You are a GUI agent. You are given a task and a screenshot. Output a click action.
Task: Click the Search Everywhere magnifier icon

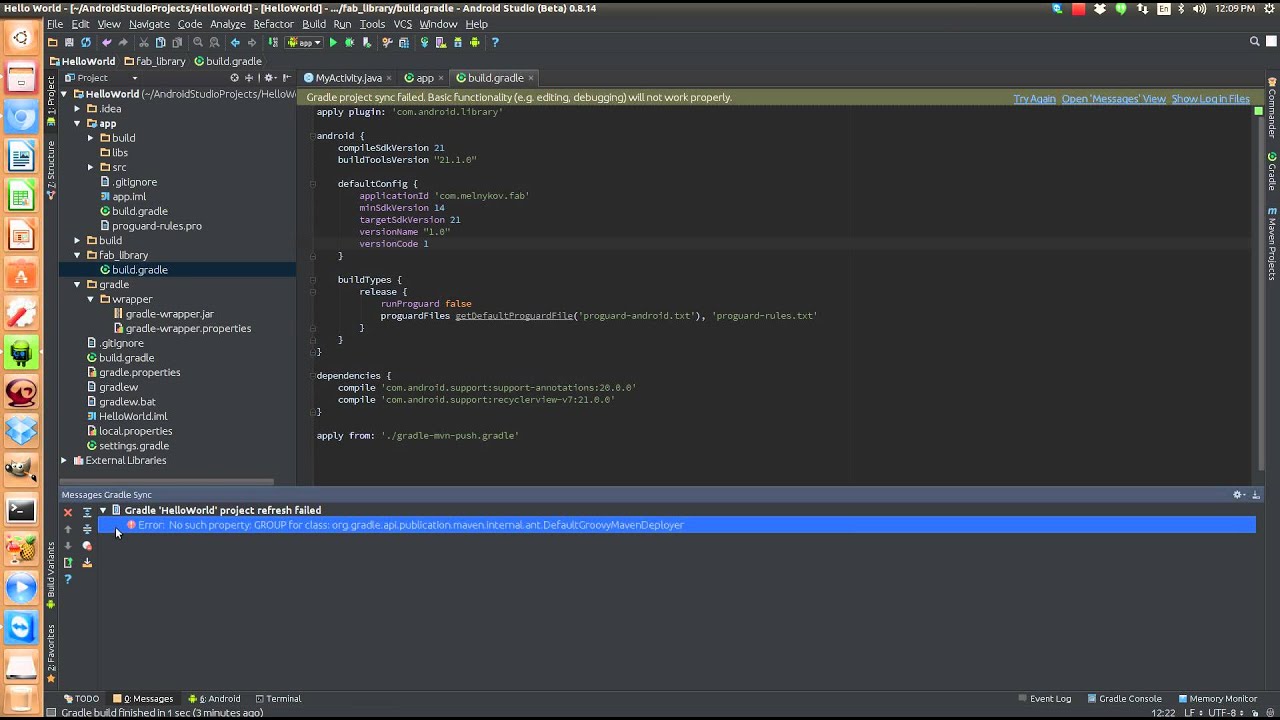1255,42
